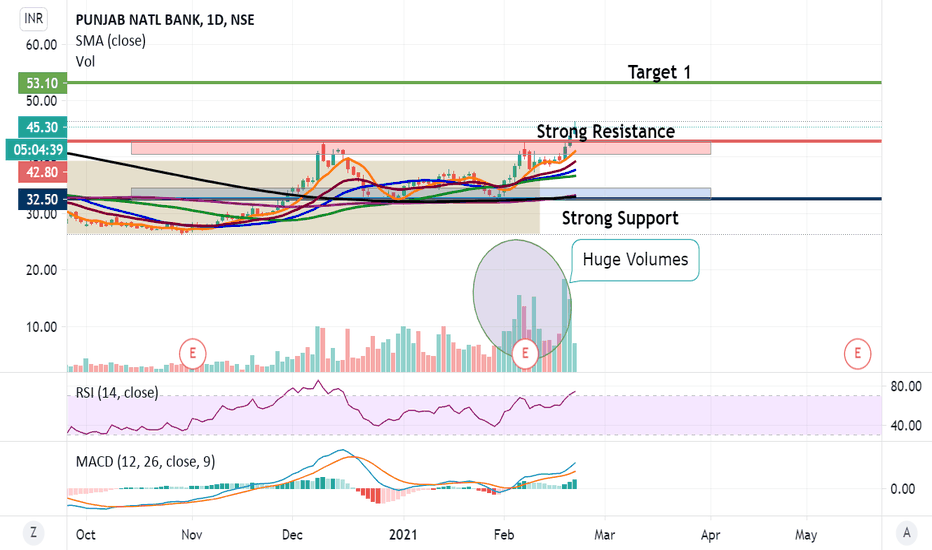Click the Oct date on time axis

click(86, 535)
